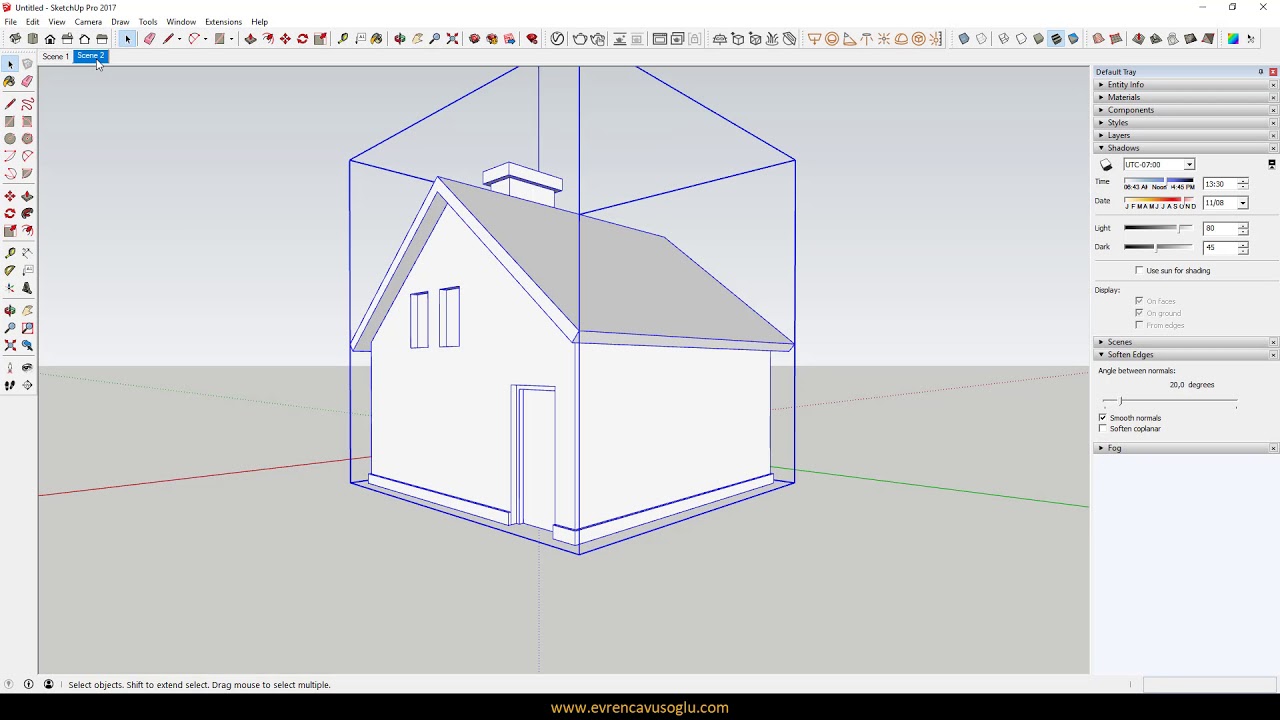Image resolution: width=1280 pixels, height=720 pixels.
Task: Open the Help menu
Action: click(x=259, y=22)
